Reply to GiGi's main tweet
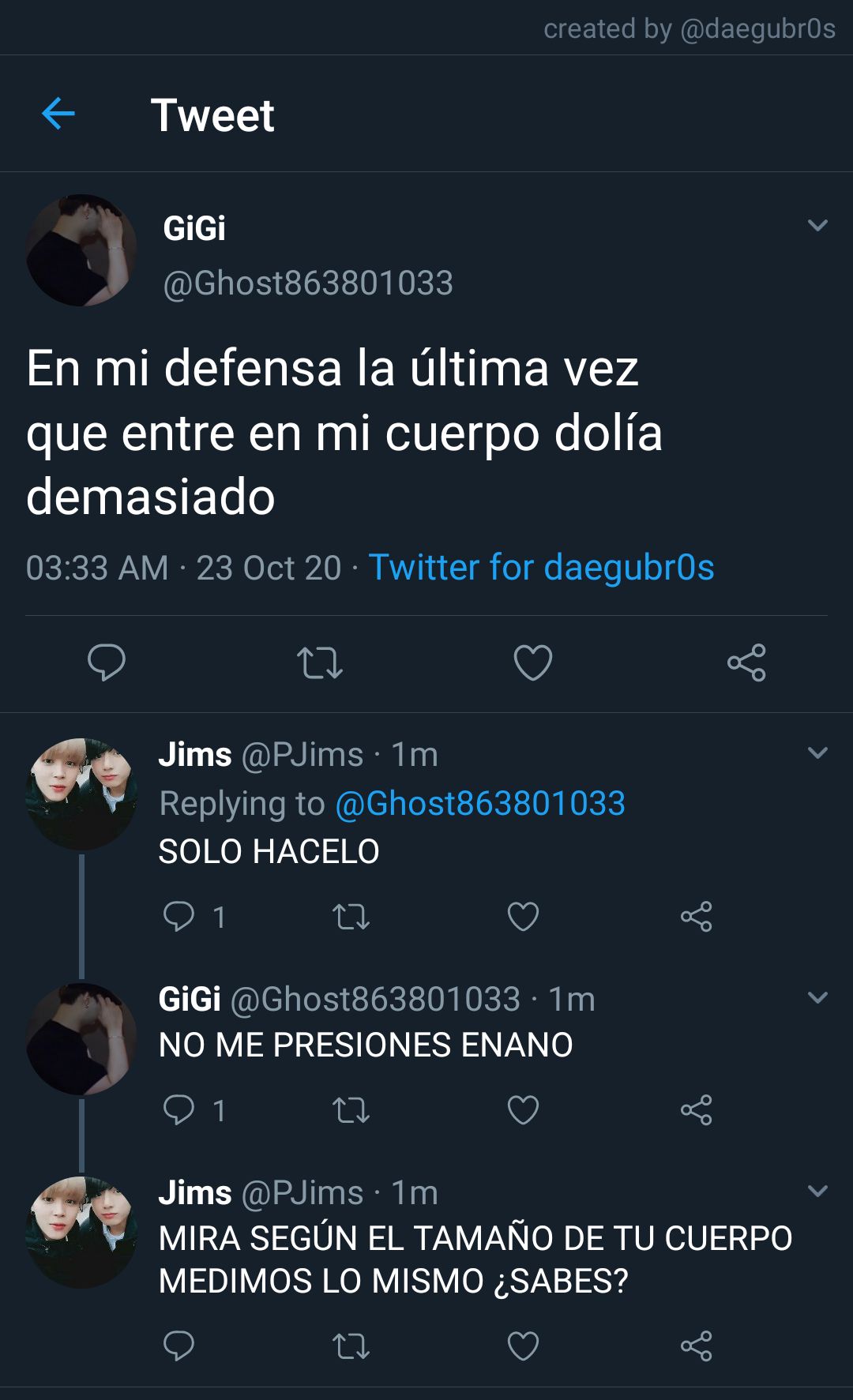Screen dimensions: 853x1400 pos(107,662)
